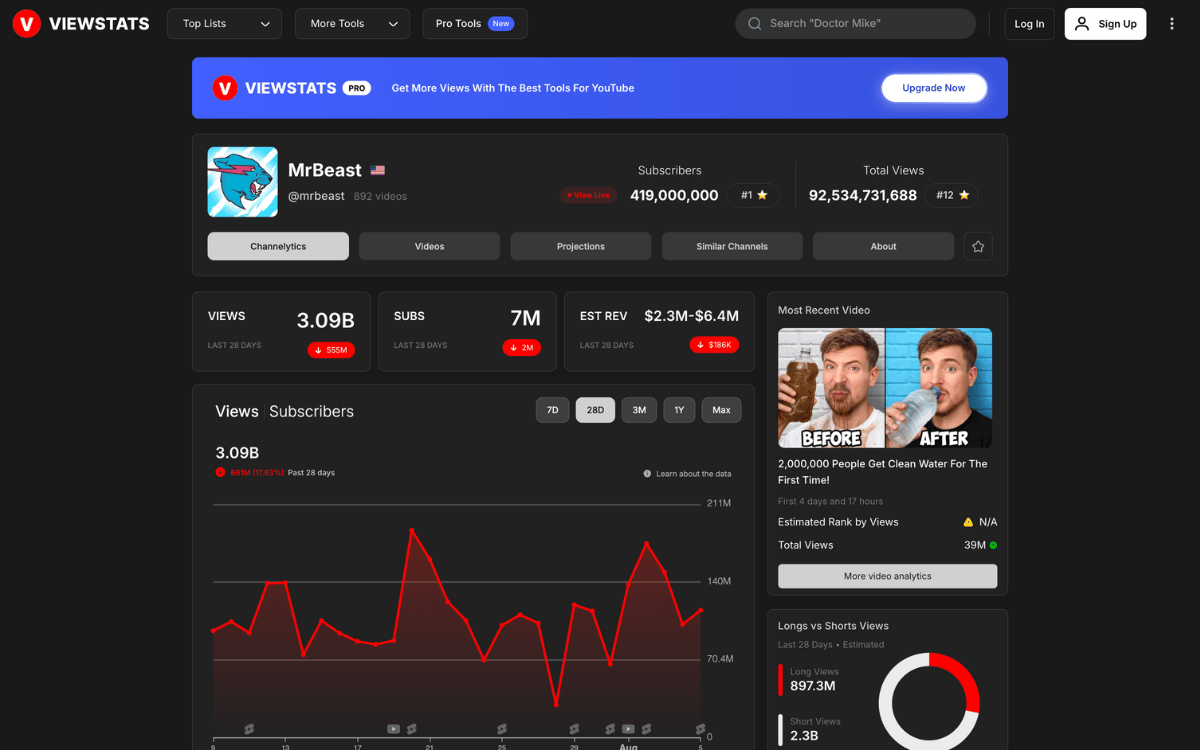This screenshot has width=1200, height=750.
Task: Select the Max time range
Action: click(x=722, y=410)
